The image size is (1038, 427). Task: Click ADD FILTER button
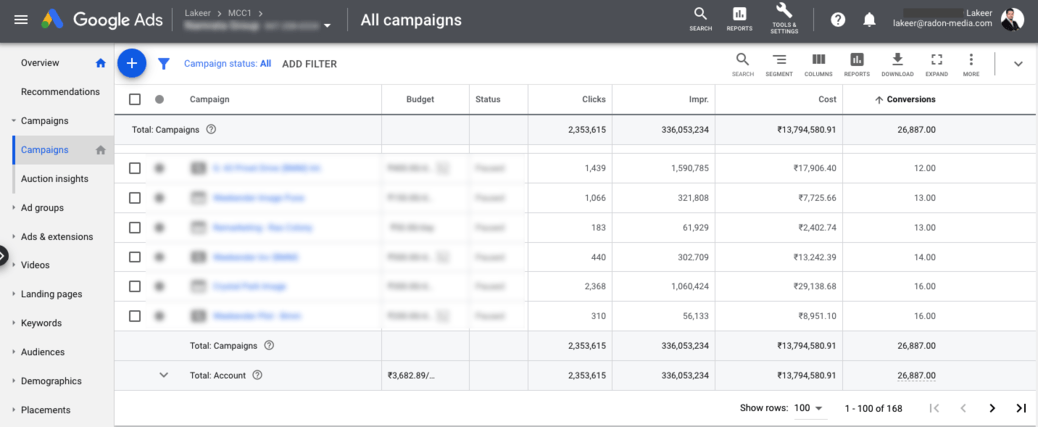(x=309, y=64)
